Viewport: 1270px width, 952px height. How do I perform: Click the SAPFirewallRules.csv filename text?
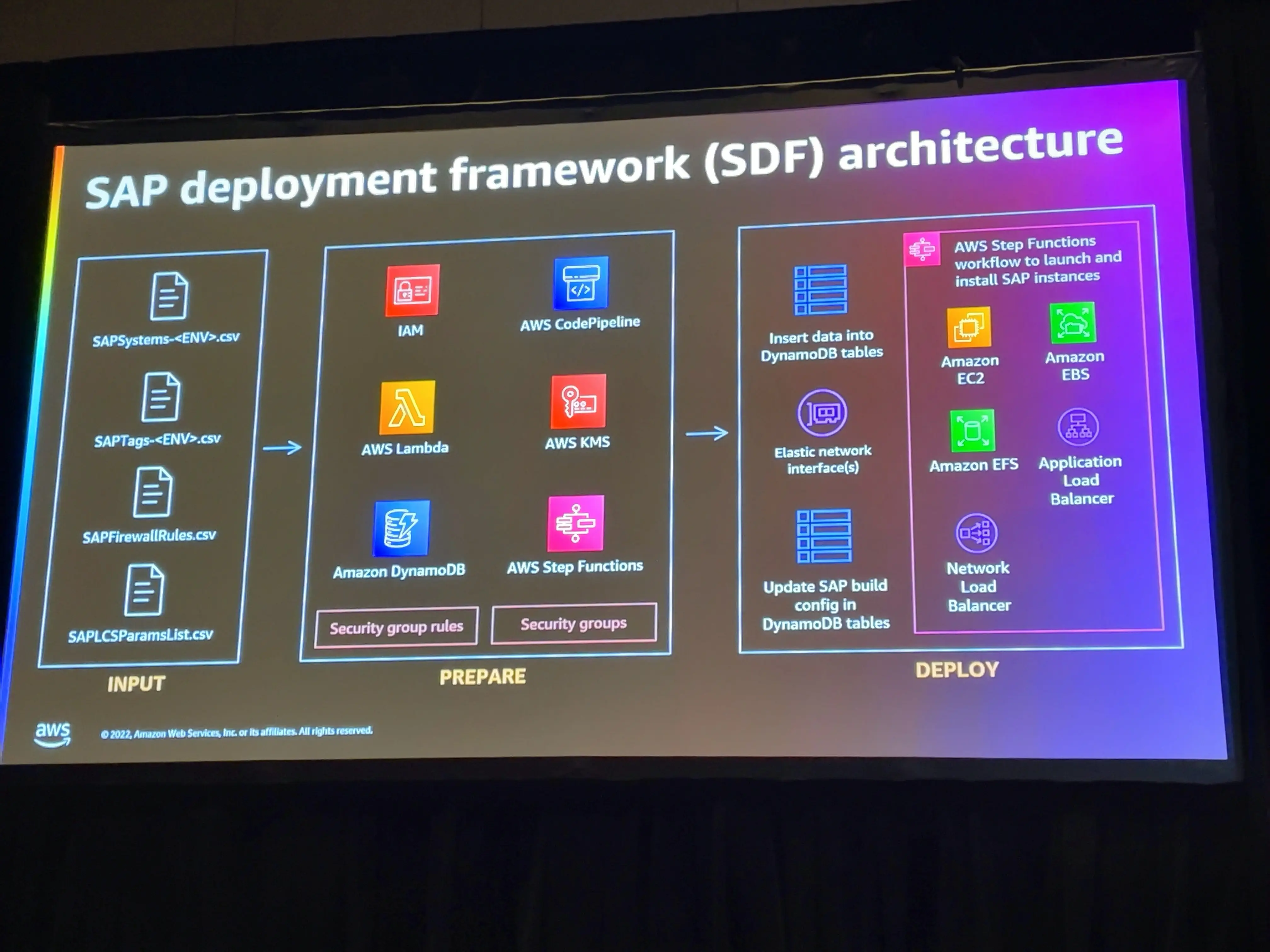point(149,536)
